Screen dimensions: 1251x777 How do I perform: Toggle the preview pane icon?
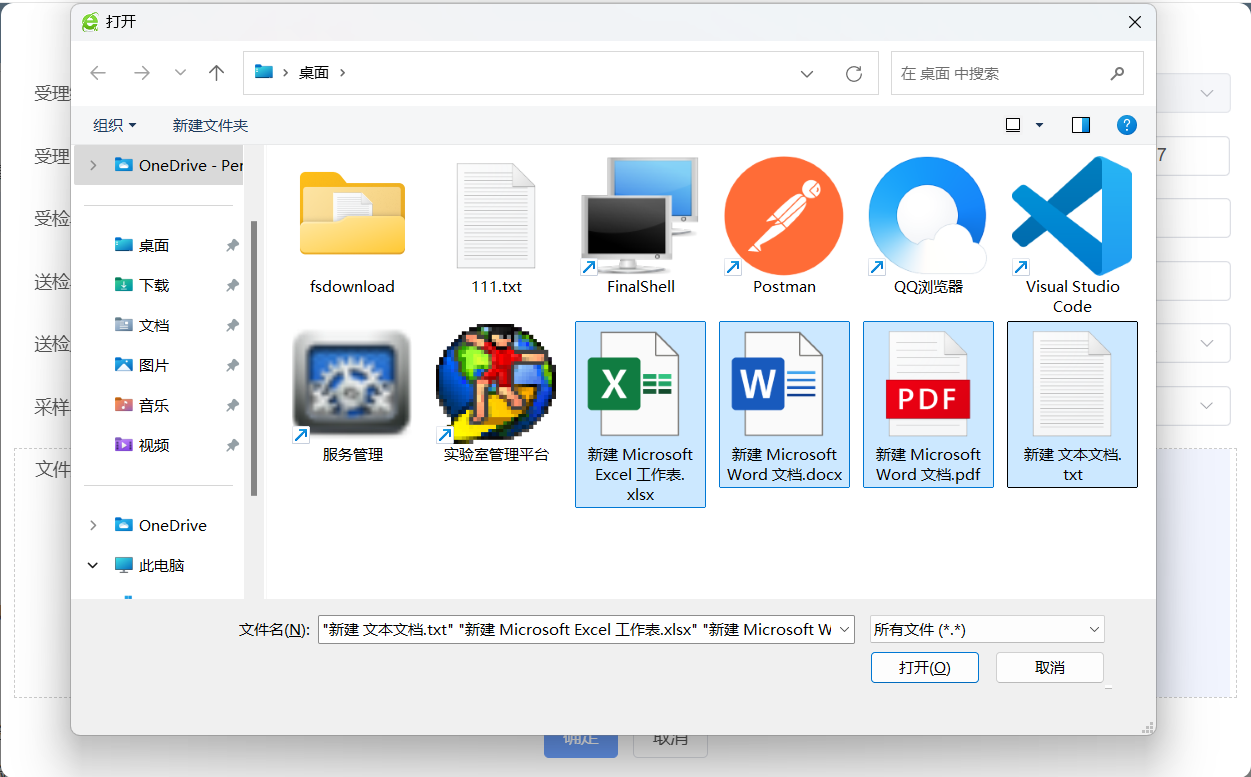coord(1081,125)
